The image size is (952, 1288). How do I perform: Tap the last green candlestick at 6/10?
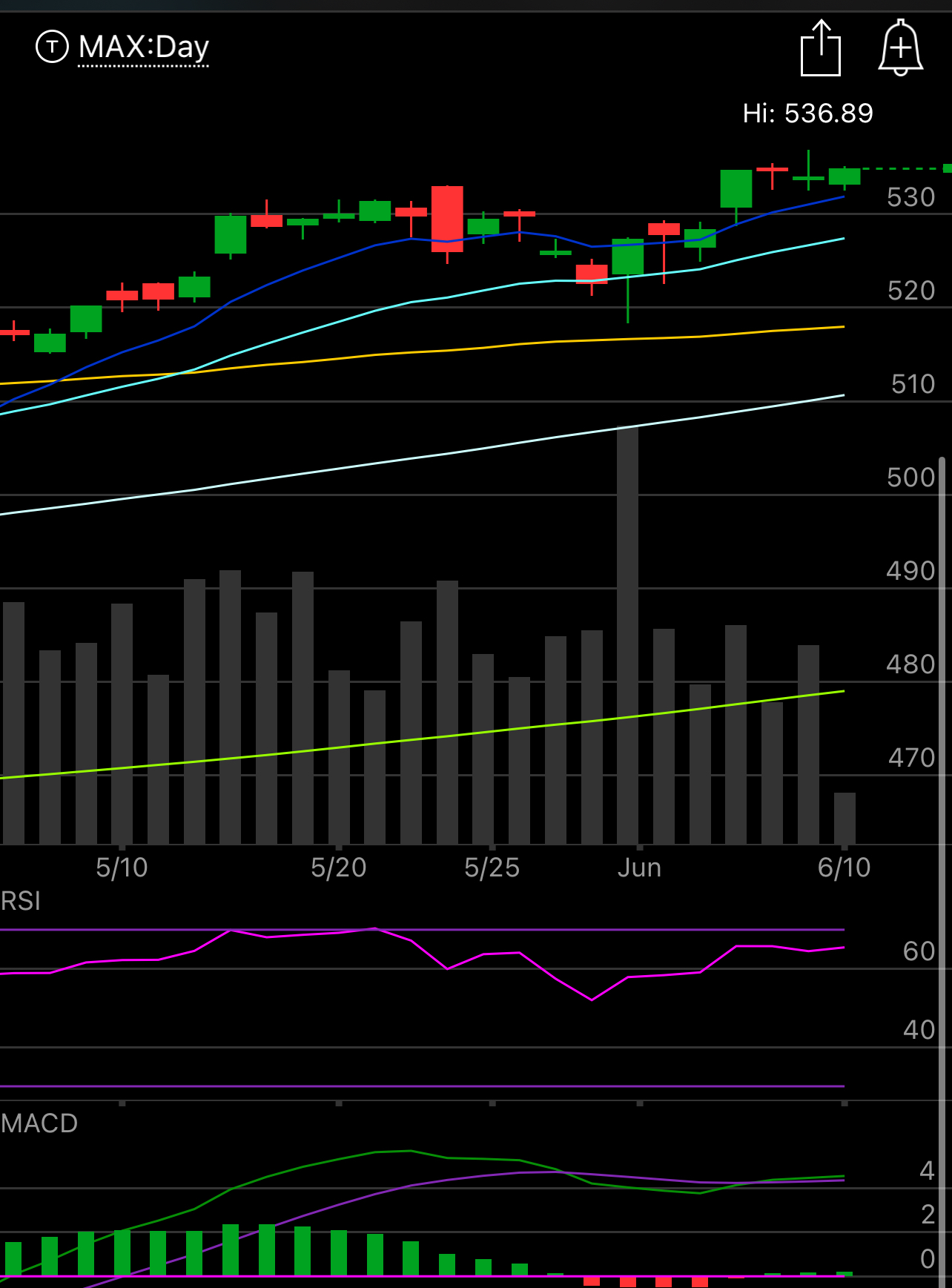click(844, 176)
